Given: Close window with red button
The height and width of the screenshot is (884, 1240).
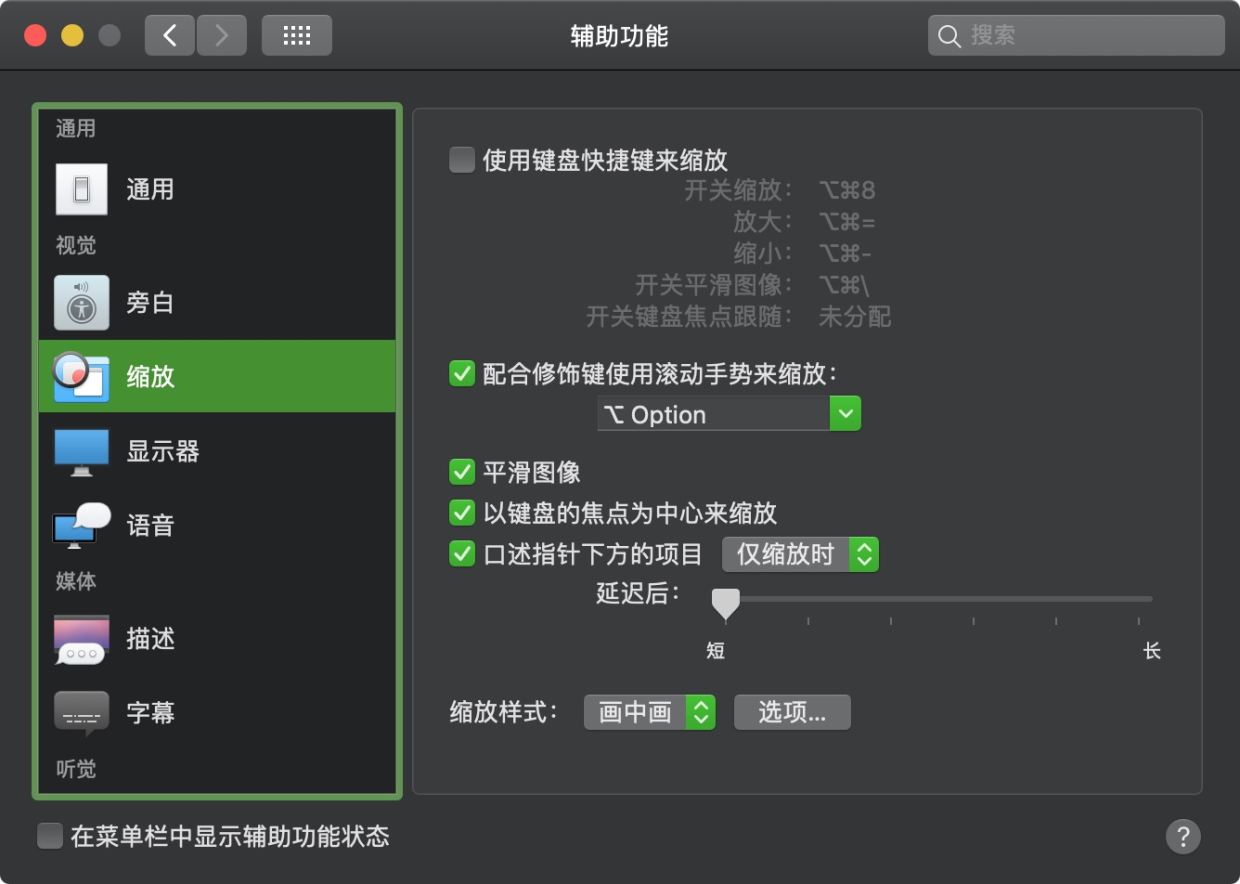Looking at the screenshot, I should click(x=36, y=36).
